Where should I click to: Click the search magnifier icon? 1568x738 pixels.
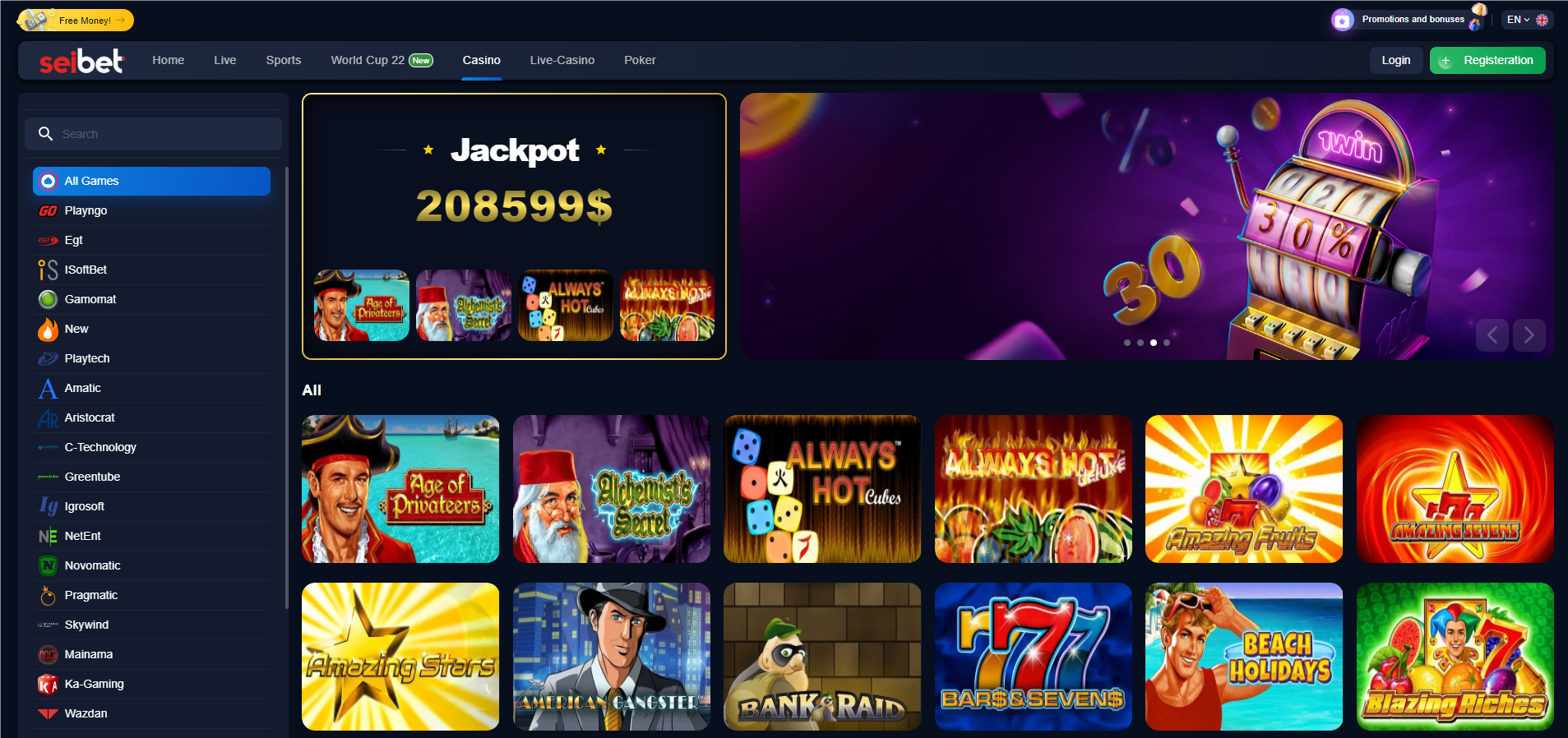tap(45, 133)
